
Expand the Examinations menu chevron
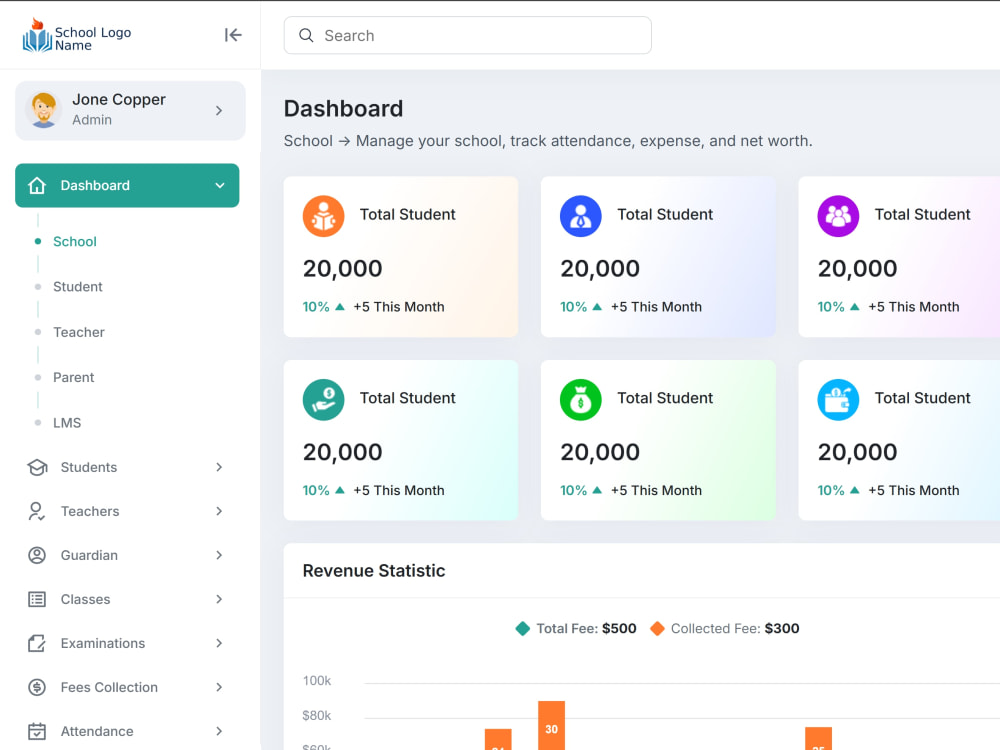tap(219, 643)
